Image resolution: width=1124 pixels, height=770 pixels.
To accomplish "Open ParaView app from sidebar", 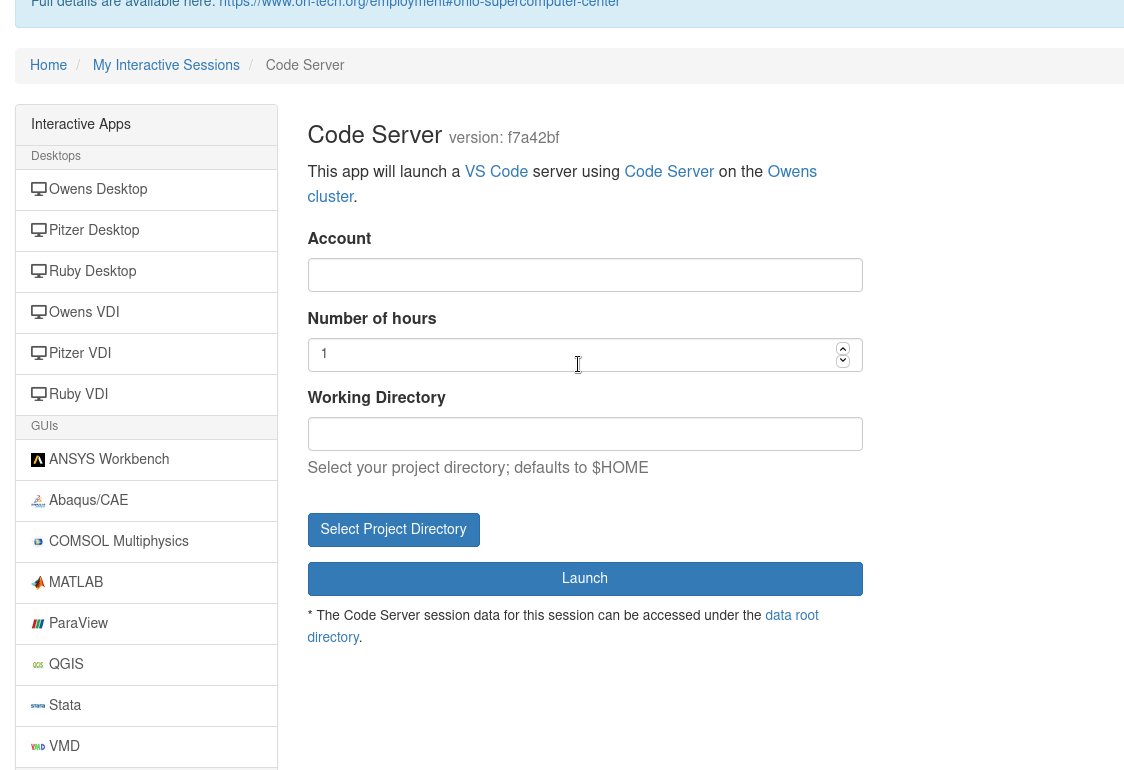I will pyautogui.click(x=146, y=623).
